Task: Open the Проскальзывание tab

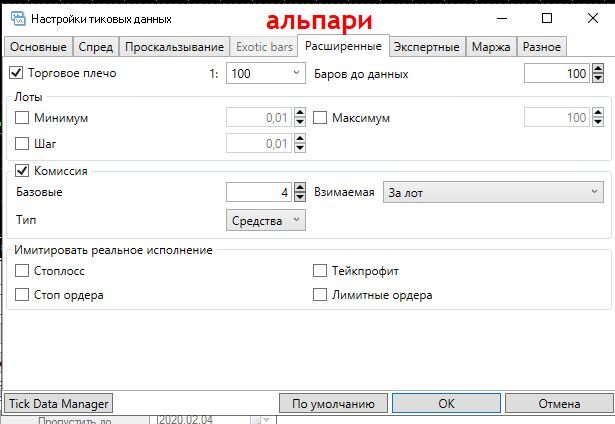Action: point(174,47)
